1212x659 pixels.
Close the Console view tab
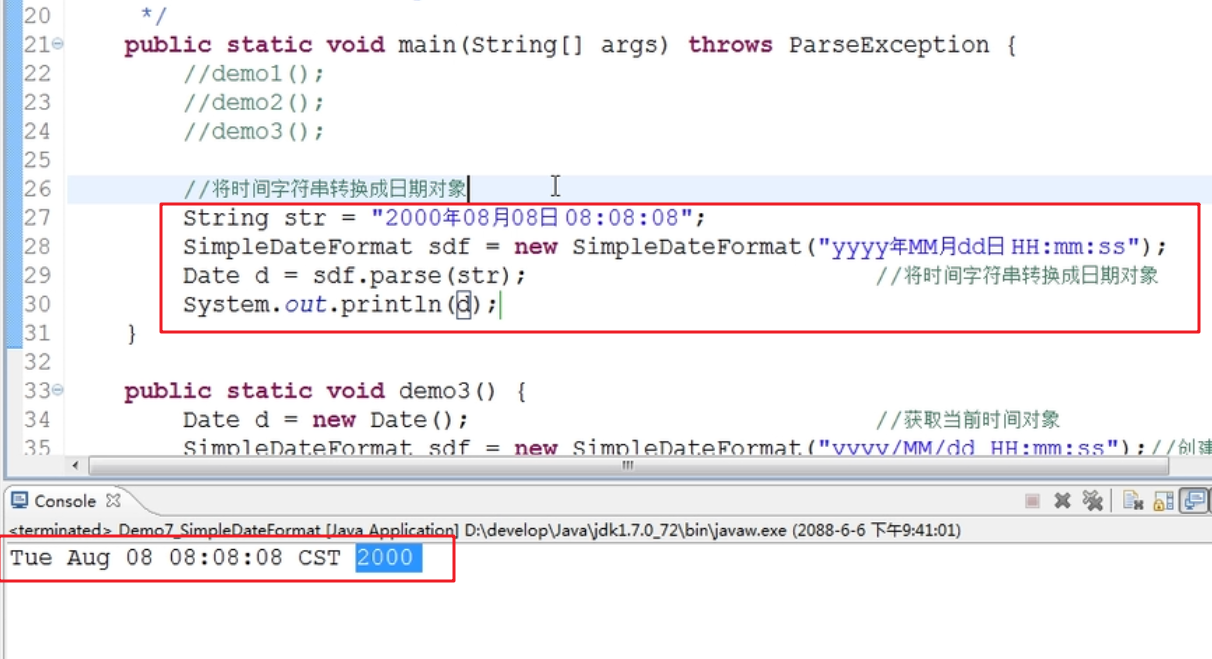tap(113, 500)
